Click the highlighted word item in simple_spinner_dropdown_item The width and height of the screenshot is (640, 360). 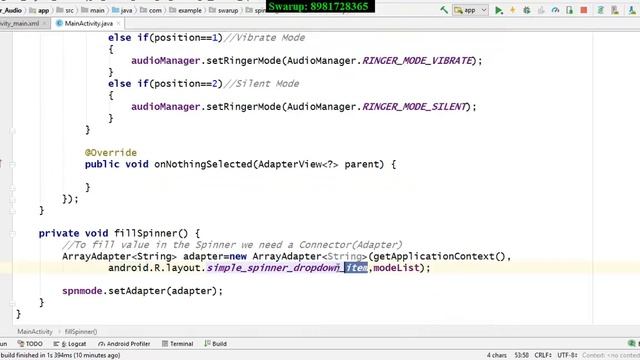[356, 268]
